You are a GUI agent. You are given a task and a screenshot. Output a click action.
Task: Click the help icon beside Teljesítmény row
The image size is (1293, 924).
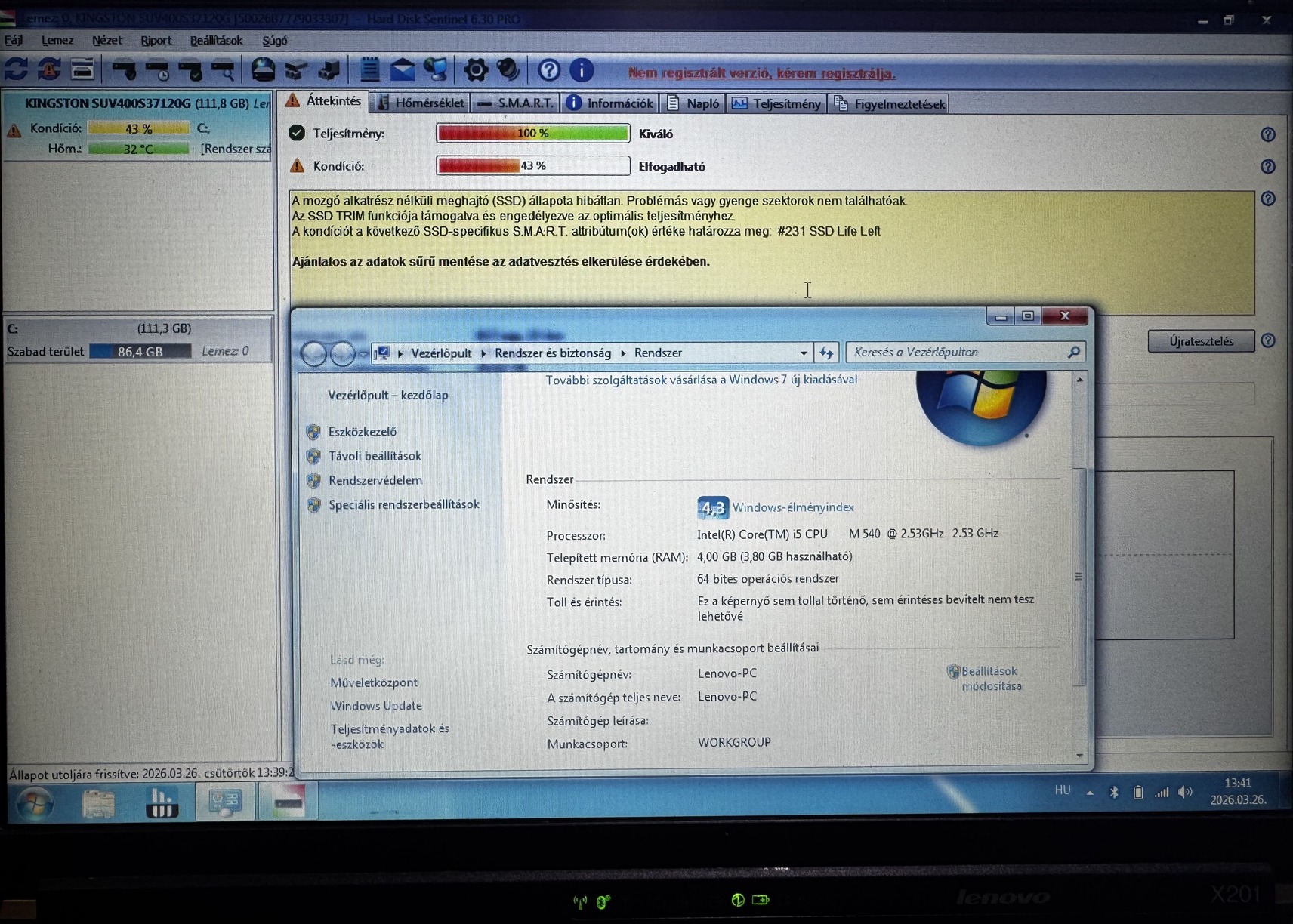[x=1268, y=134]
